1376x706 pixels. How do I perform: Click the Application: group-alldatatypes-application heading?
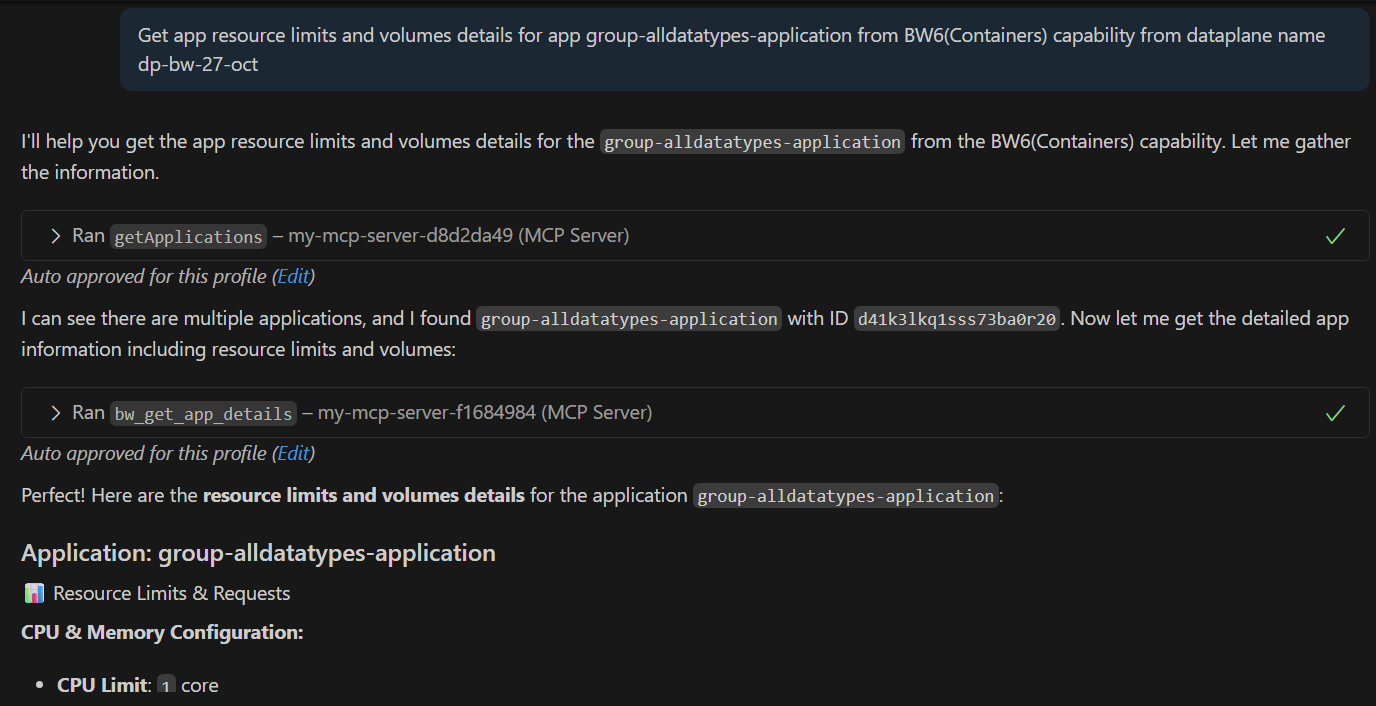pos(258,553)
